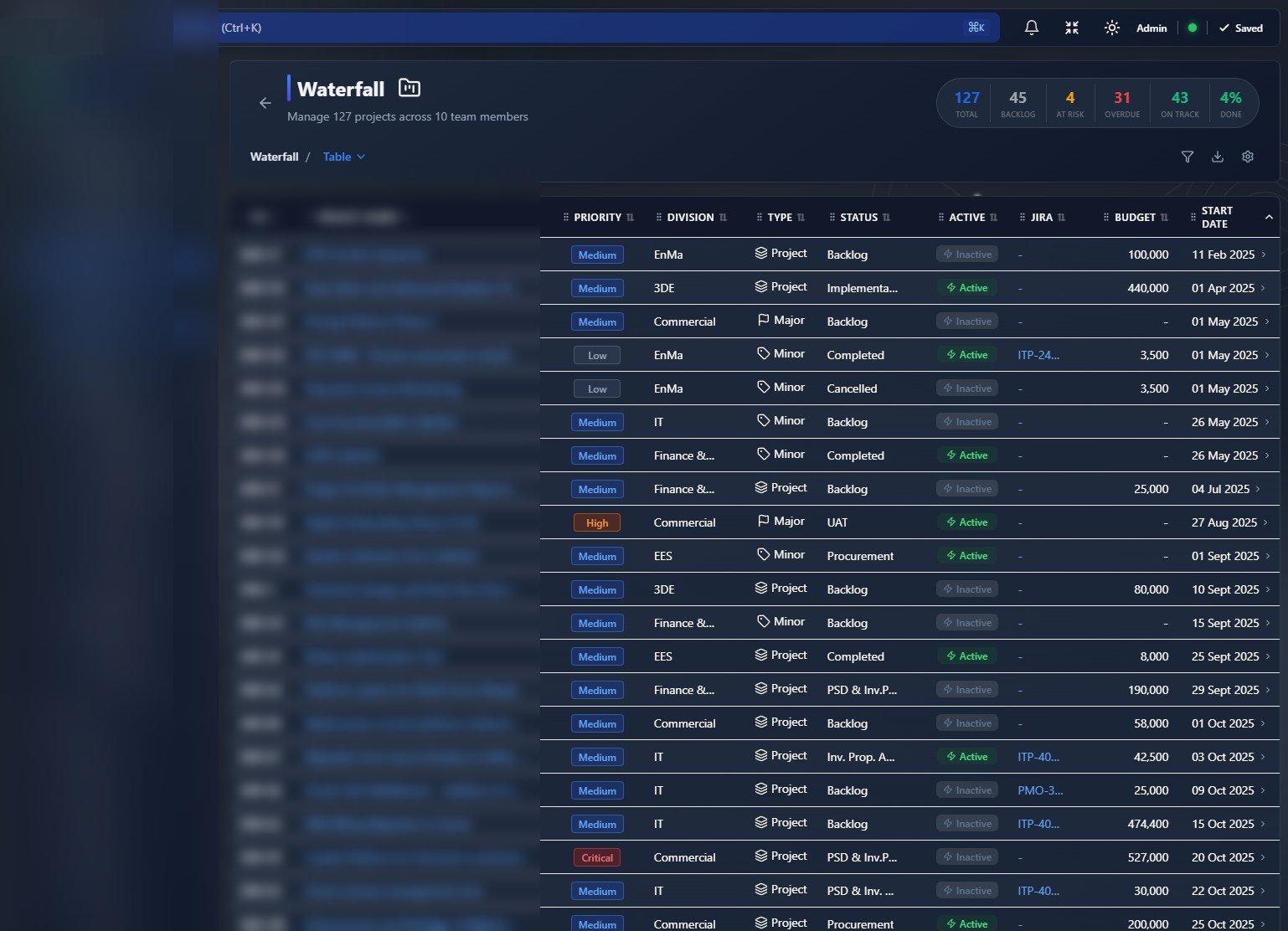Open the filter funnel icon above the table
This screenshot has width=1288, height=931.
(x=1187, y=157)
